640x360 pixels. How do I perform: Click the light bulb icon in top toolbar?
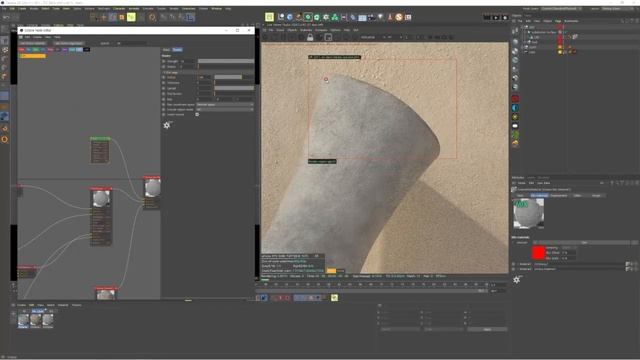[380, 17]
